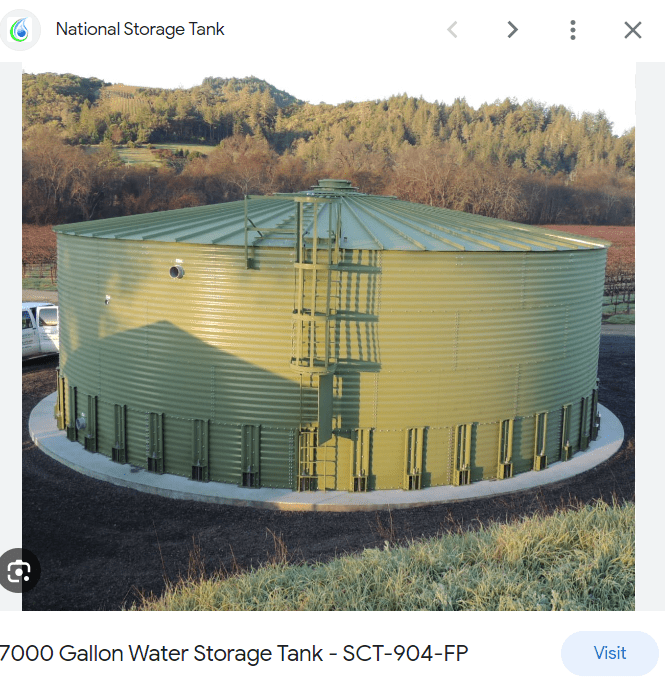Screen dimensions: 665x684
Task: Click the National Storage Tank water-drop favicon
Action: (x=20, y=30)
